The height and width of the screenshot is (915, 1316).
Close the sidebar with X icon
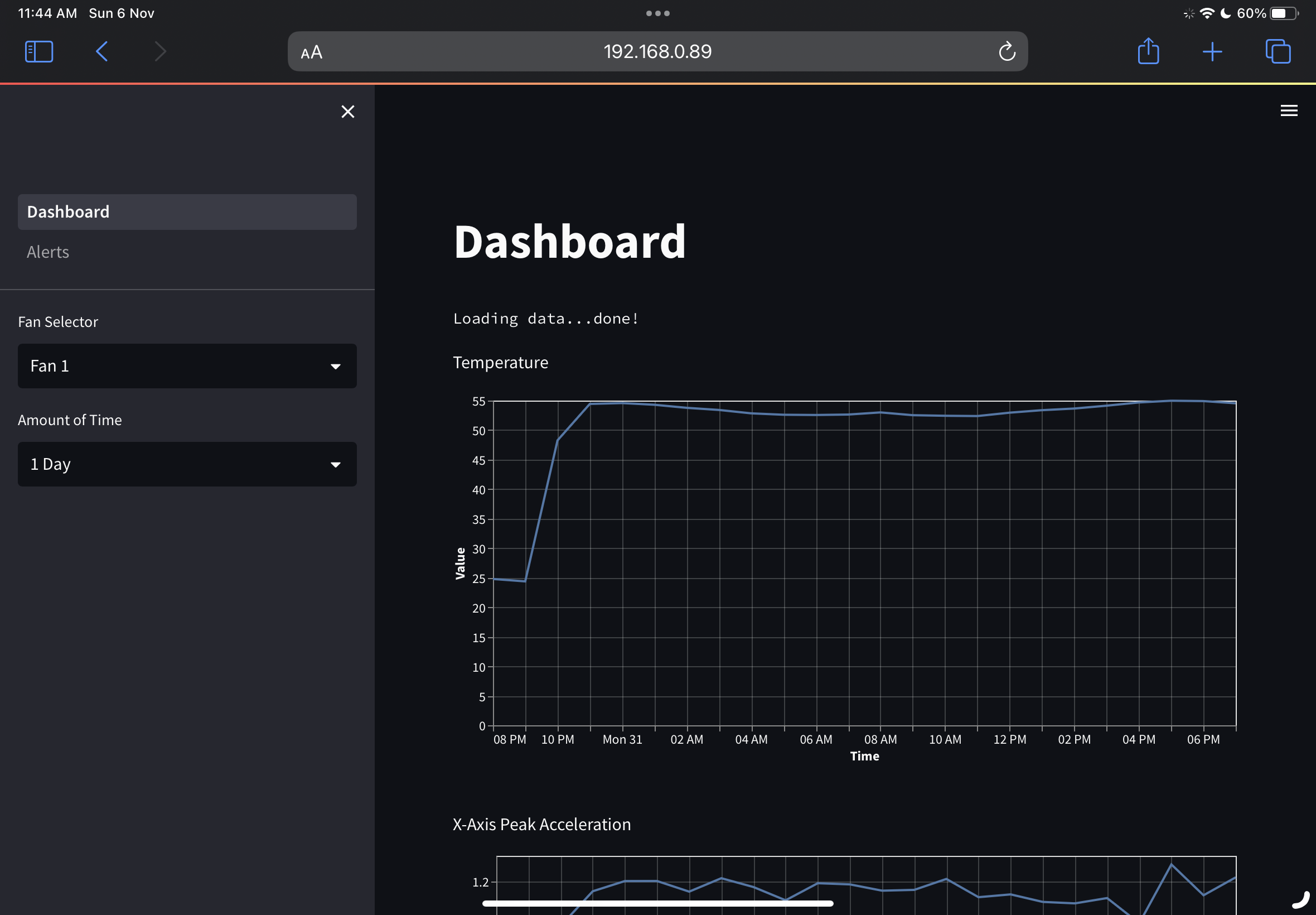[x=348, y=112]
